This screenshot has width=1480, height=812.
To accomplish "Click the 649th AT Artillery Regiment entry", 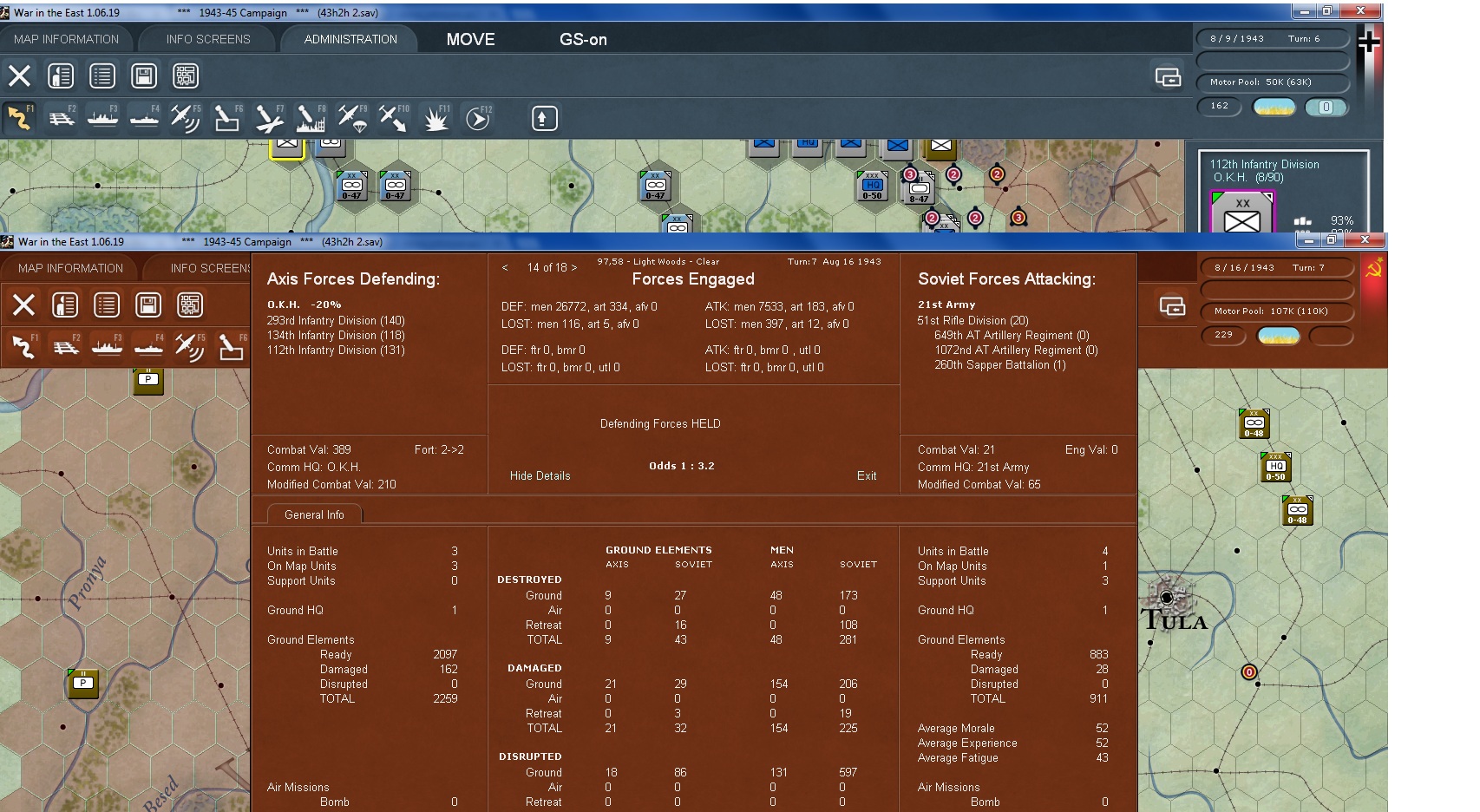I will coord(1012,335).
